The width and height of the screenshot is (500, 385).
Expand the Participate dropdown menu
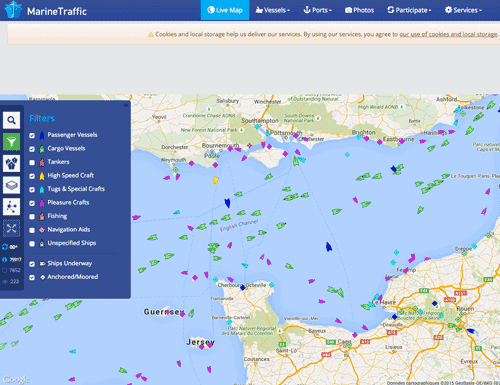point(409,10)
